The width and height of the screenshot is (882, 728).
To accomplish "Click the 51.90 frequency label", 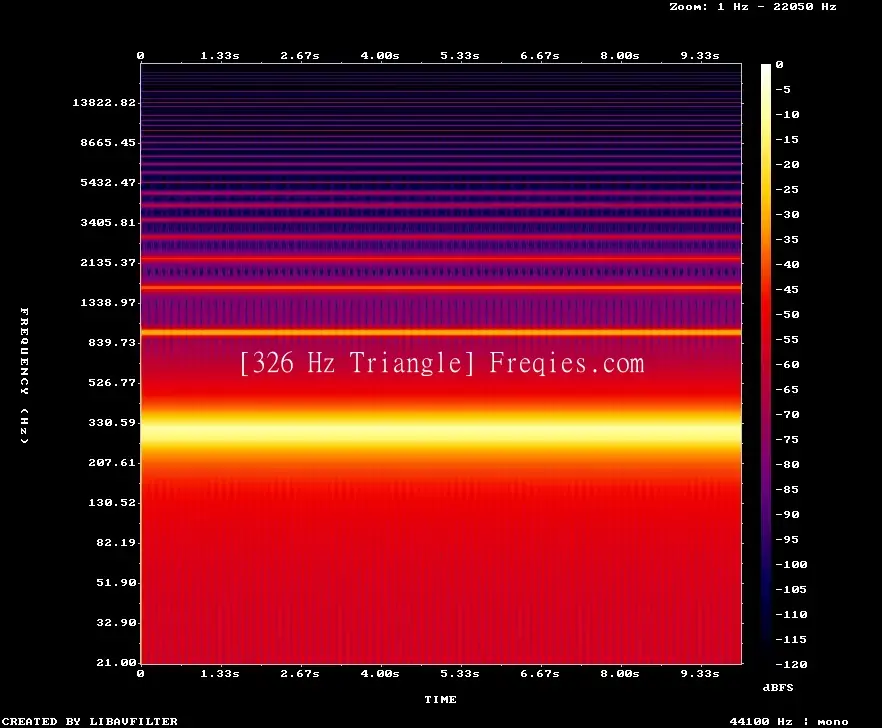I will (x=116, y=582).
